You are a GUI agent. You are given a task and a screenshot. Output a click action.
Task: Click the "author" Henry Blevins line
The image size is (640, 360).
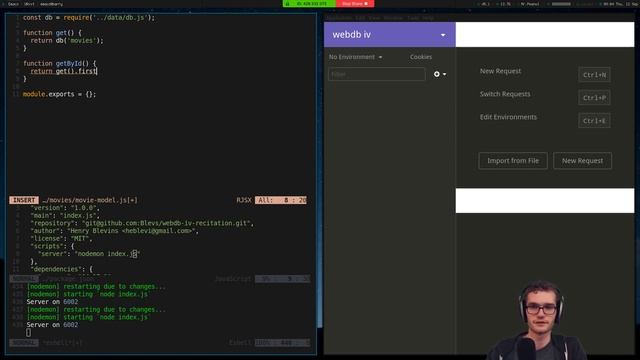click(115, 231)
